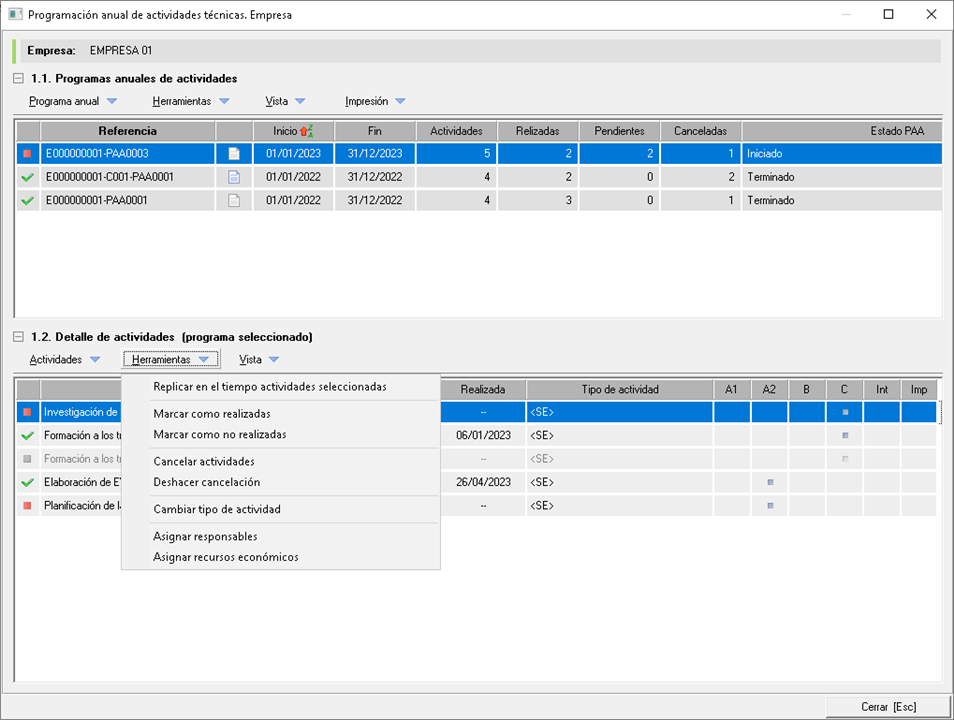The image size is (954, 720).
Task: Click sort icon in Inicio column header
Action: [307, 131]
